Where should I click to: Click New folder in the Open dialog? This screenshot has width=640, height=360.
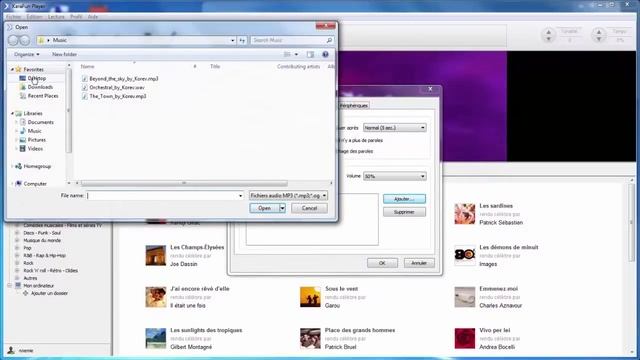pyautogui.click(x=64, y=54)
